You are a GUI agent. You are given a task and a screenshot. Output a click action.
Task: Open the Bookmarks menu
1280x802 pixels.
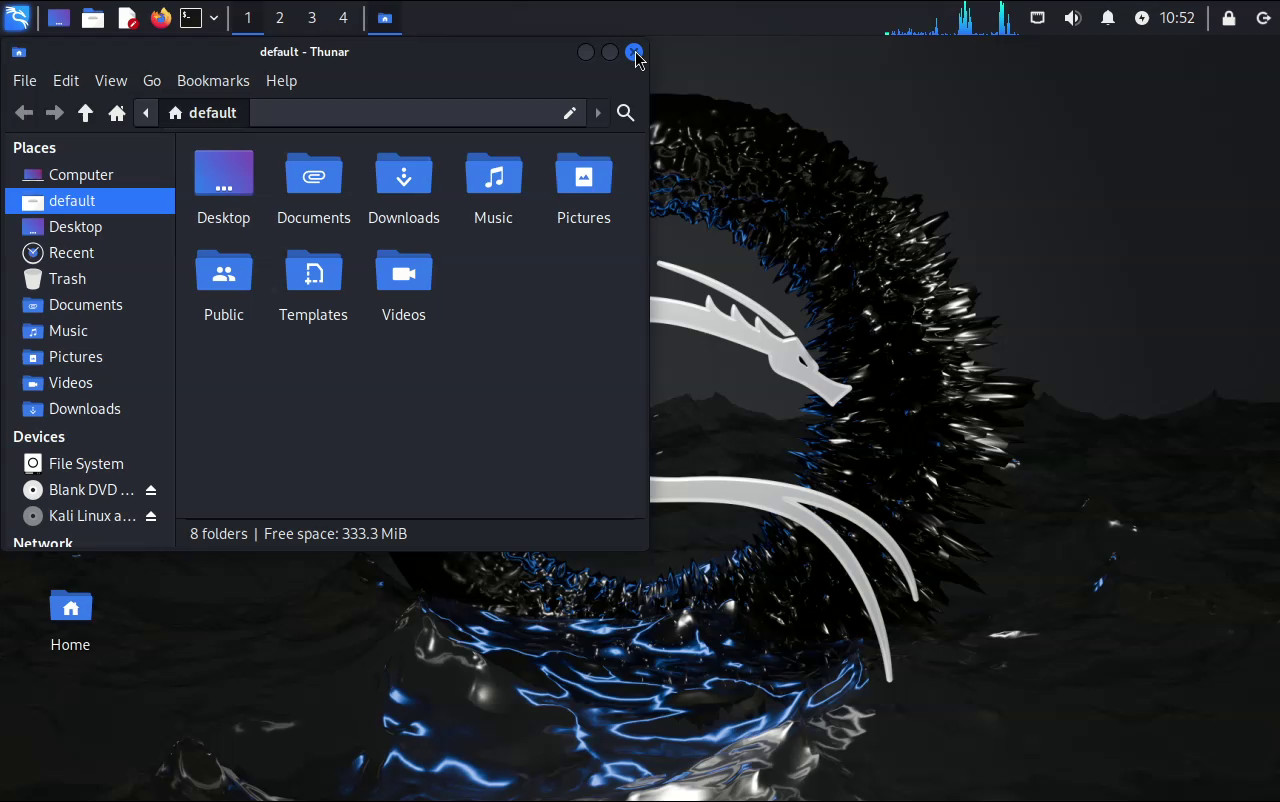point(213,80)
